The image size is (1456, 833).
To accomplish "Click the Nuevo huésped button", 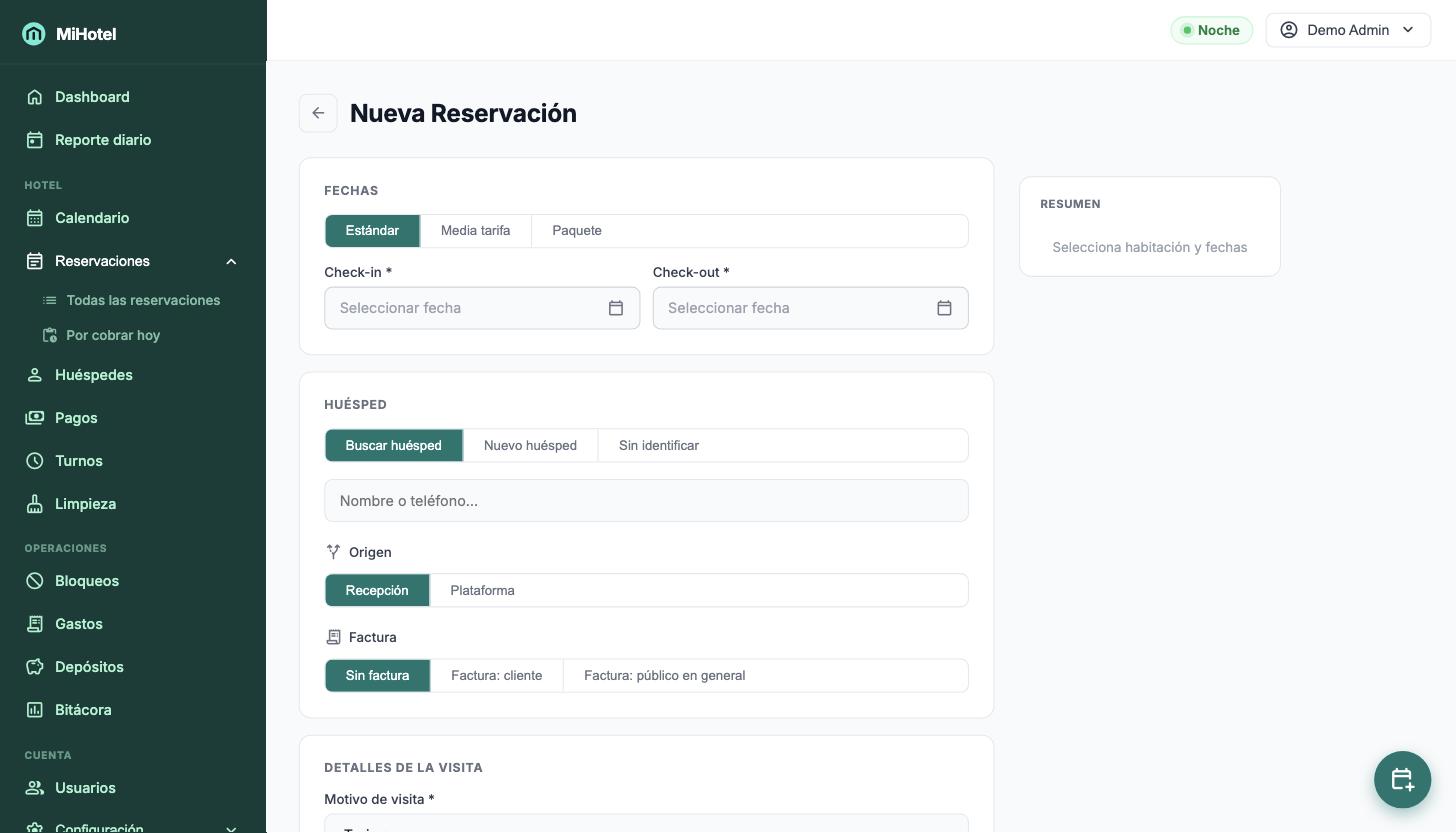I will (x=530, y=446).
